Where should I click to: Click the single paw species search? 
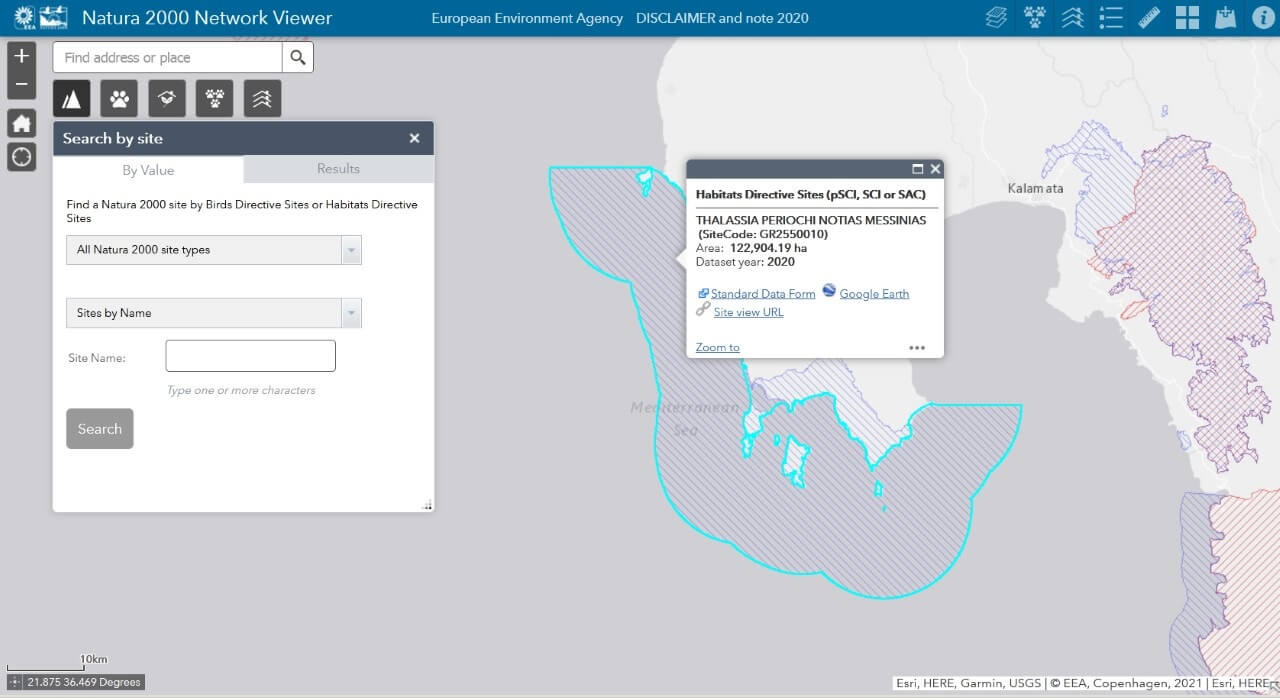(x=119, y=98)
